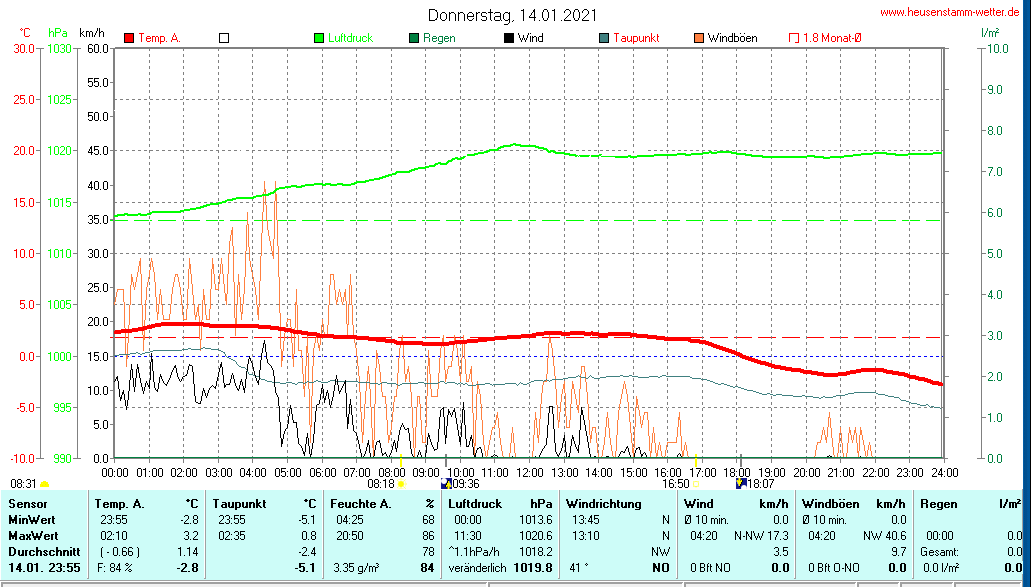Screen dimensions: 1034x587
Task: Click the Wind legend label above the chart
Action: [531, 38]
